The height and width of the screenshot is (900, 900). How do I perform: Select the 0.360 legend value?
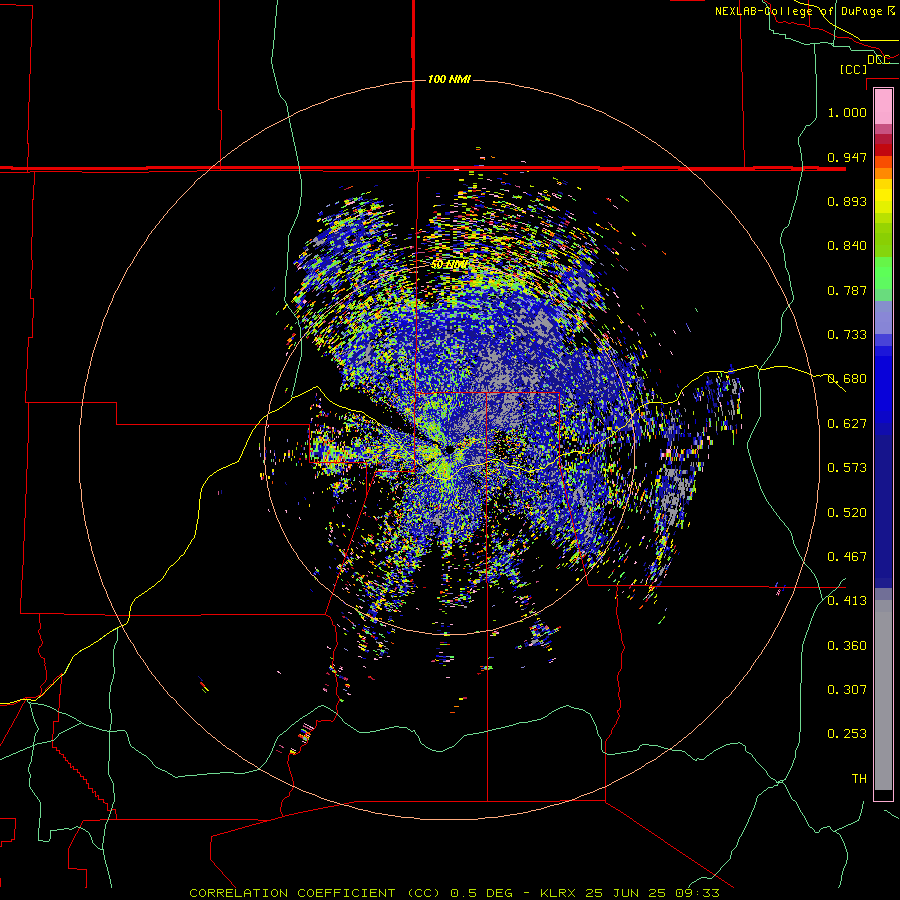(x=847, y=646)
